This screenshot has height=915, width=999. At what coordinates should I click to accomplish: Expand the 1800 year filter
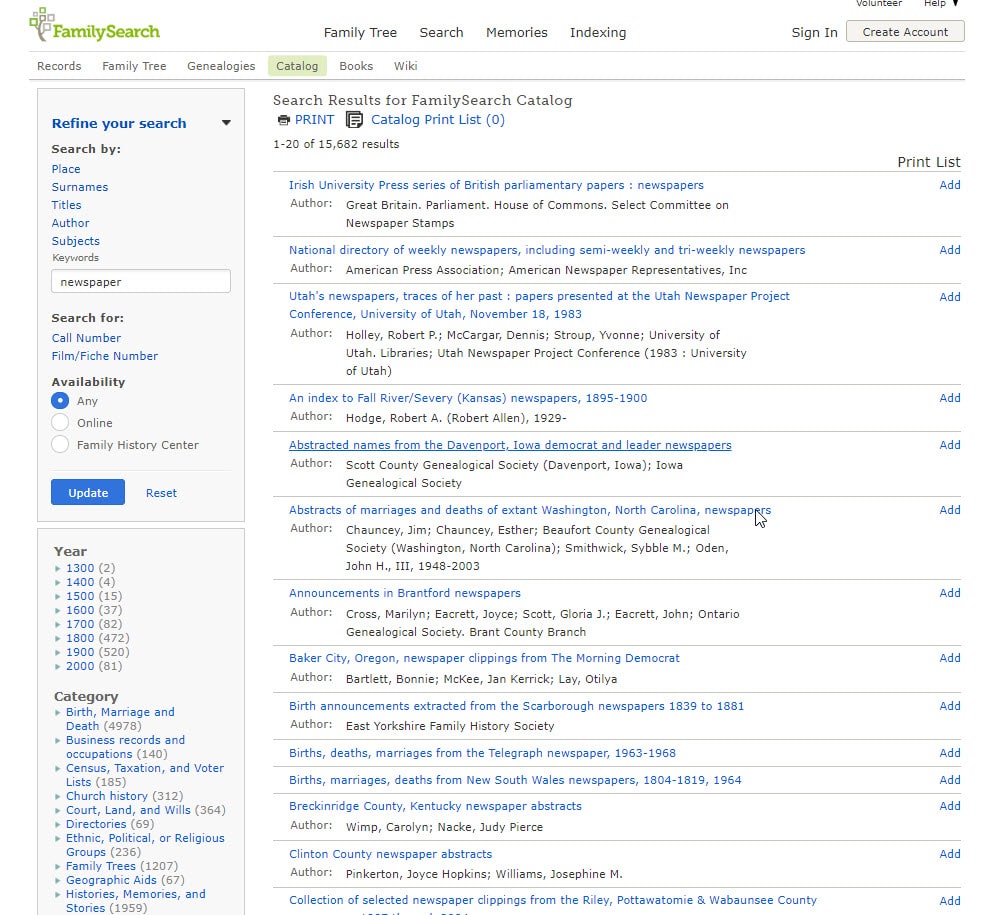(x=58, y=638)
